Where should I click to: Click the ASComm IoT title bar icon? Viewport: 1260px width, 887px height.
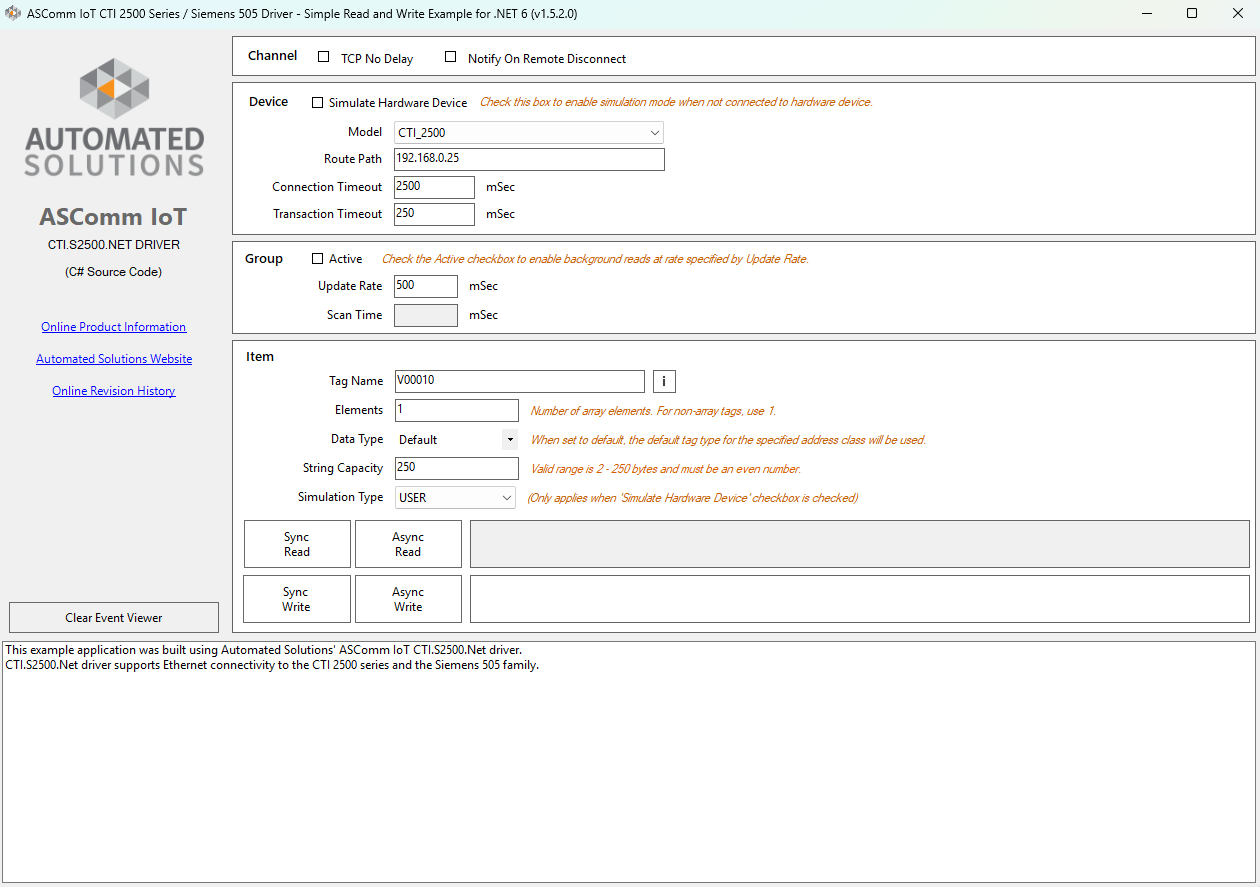14,14
